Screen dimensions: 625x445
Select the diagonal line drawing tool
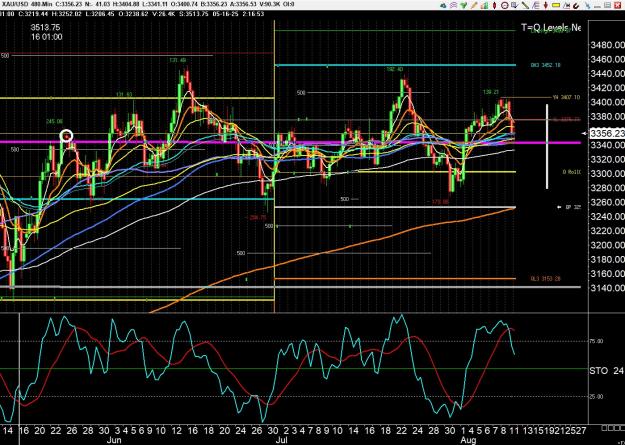pos(525,5)
